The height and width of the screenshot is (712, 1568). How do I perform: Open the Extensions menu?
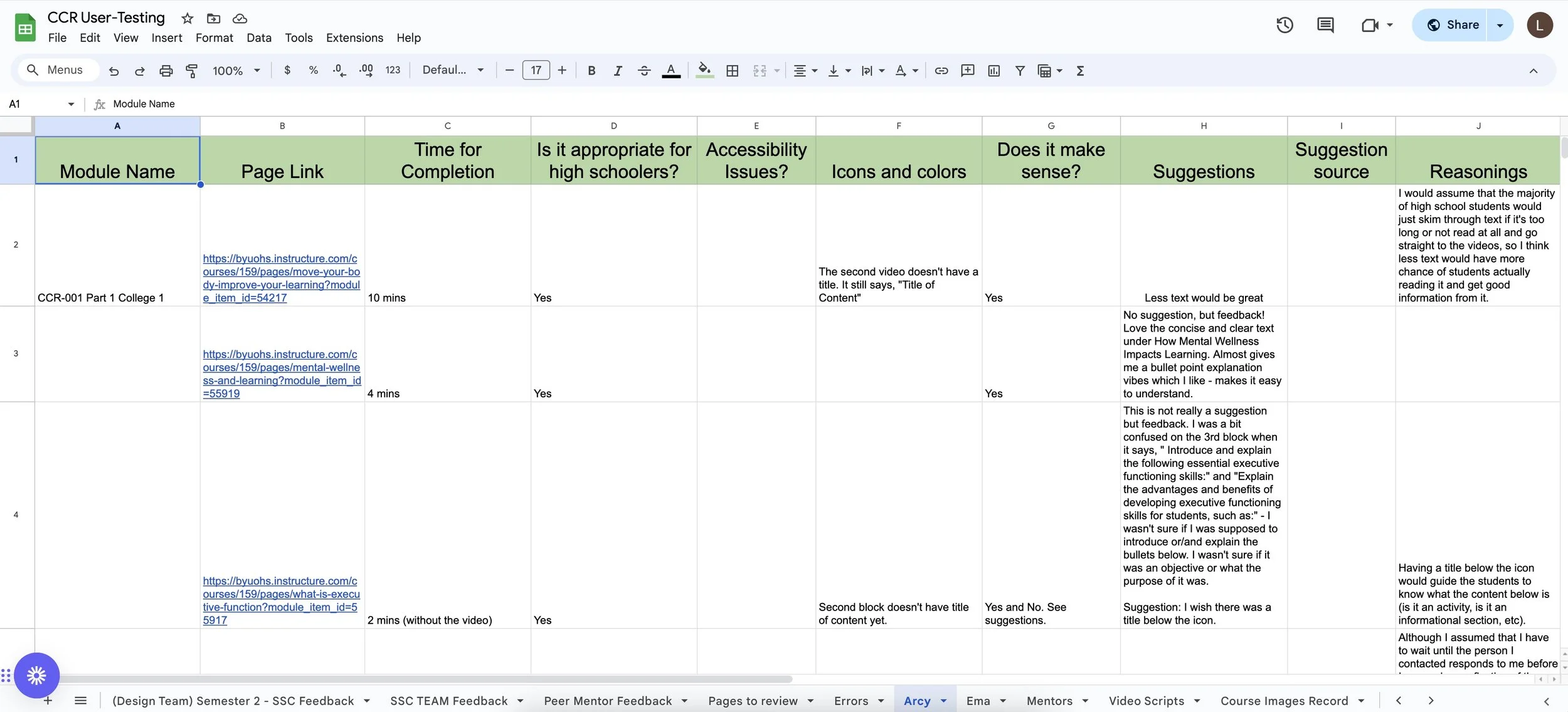click(354, 38)
